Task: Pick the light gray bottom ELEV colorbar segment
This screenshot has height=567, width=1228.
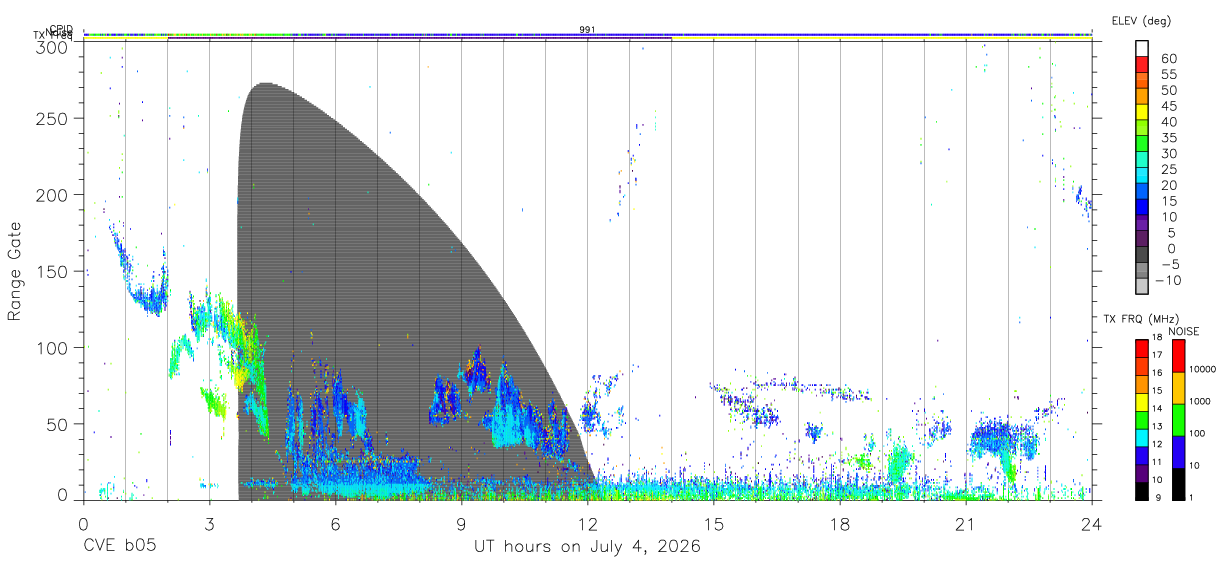Action: [x=1143, y=285]
